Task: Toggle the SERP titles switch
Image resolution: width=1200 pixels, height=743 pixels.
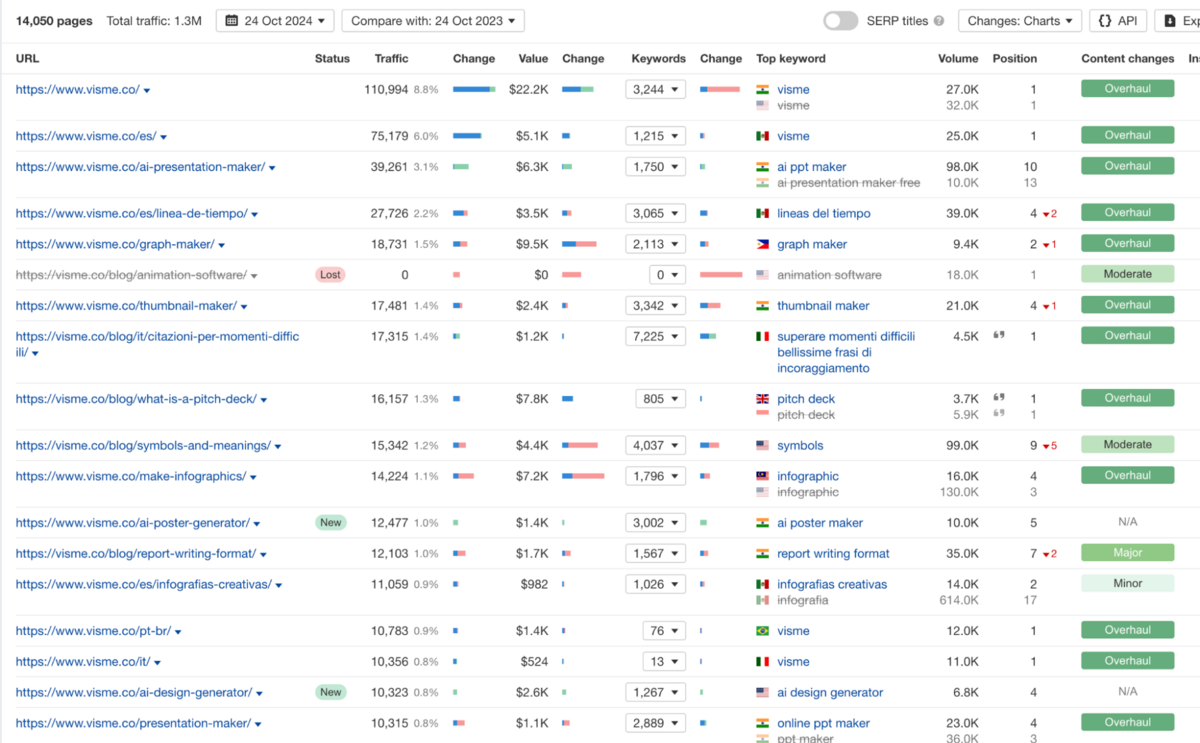Action: [841, 21]
